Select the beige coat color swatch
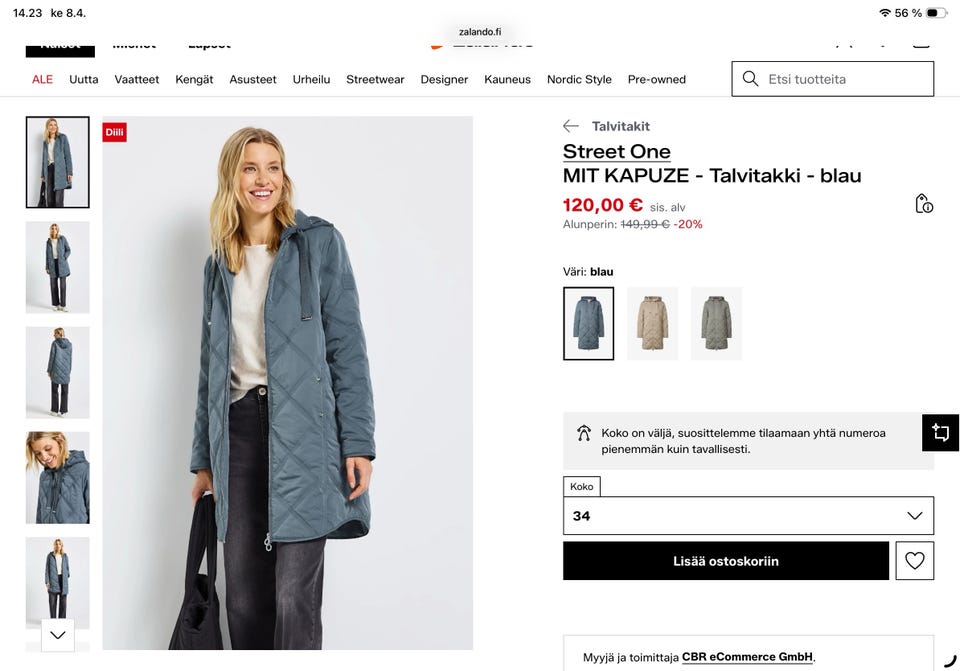 [652, 323]
